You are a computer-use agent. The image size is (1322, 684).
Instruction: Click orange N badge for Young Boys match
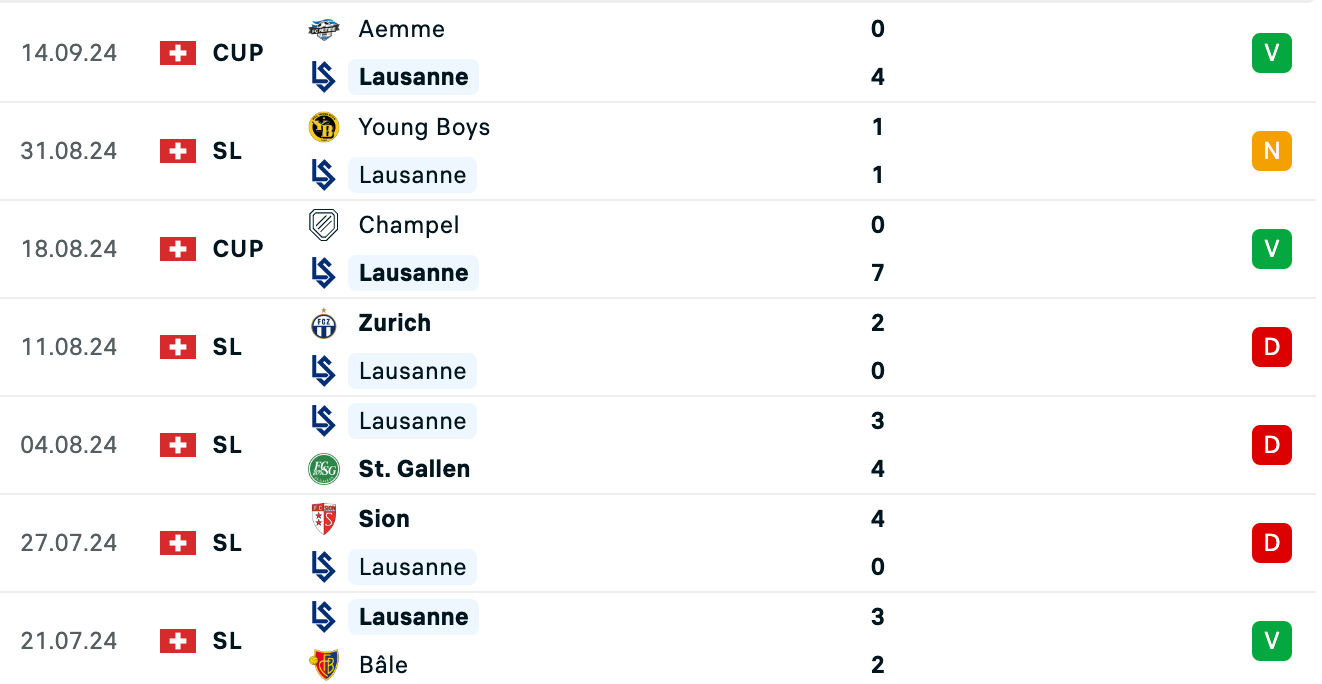tap(1272, 151)
